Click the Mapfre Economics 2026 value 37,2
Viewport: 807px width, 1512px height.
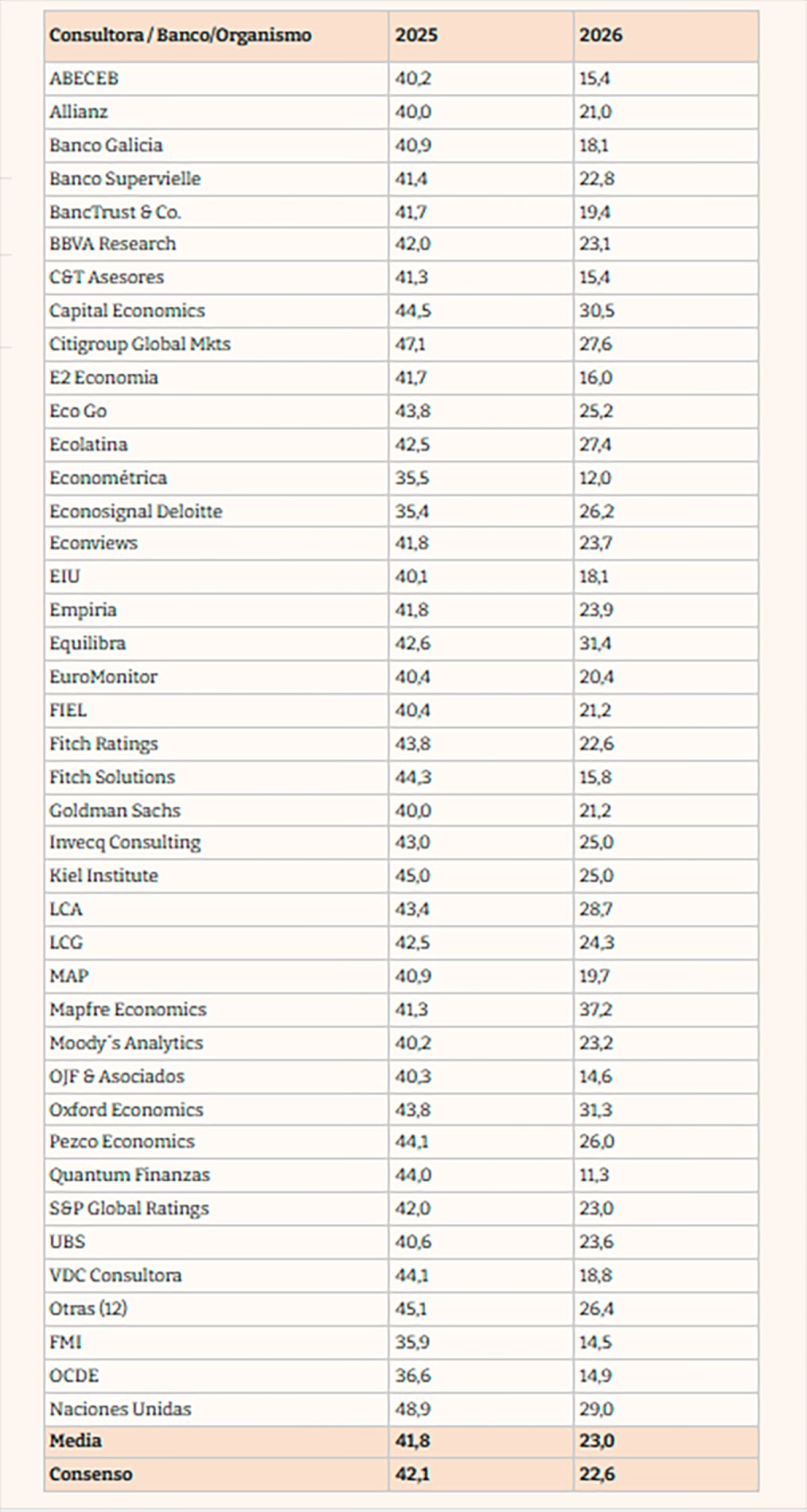[x=595, y=1010]
